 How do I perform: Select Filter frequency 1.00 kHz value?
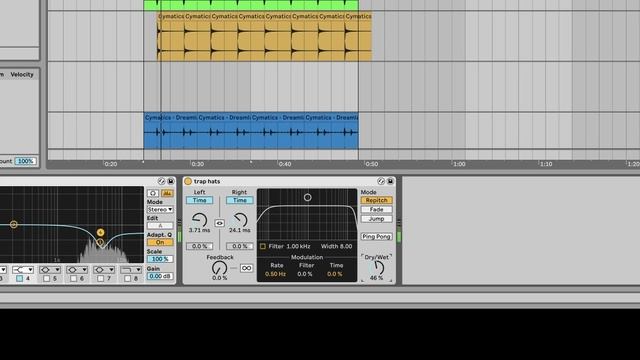coord(298,246)
